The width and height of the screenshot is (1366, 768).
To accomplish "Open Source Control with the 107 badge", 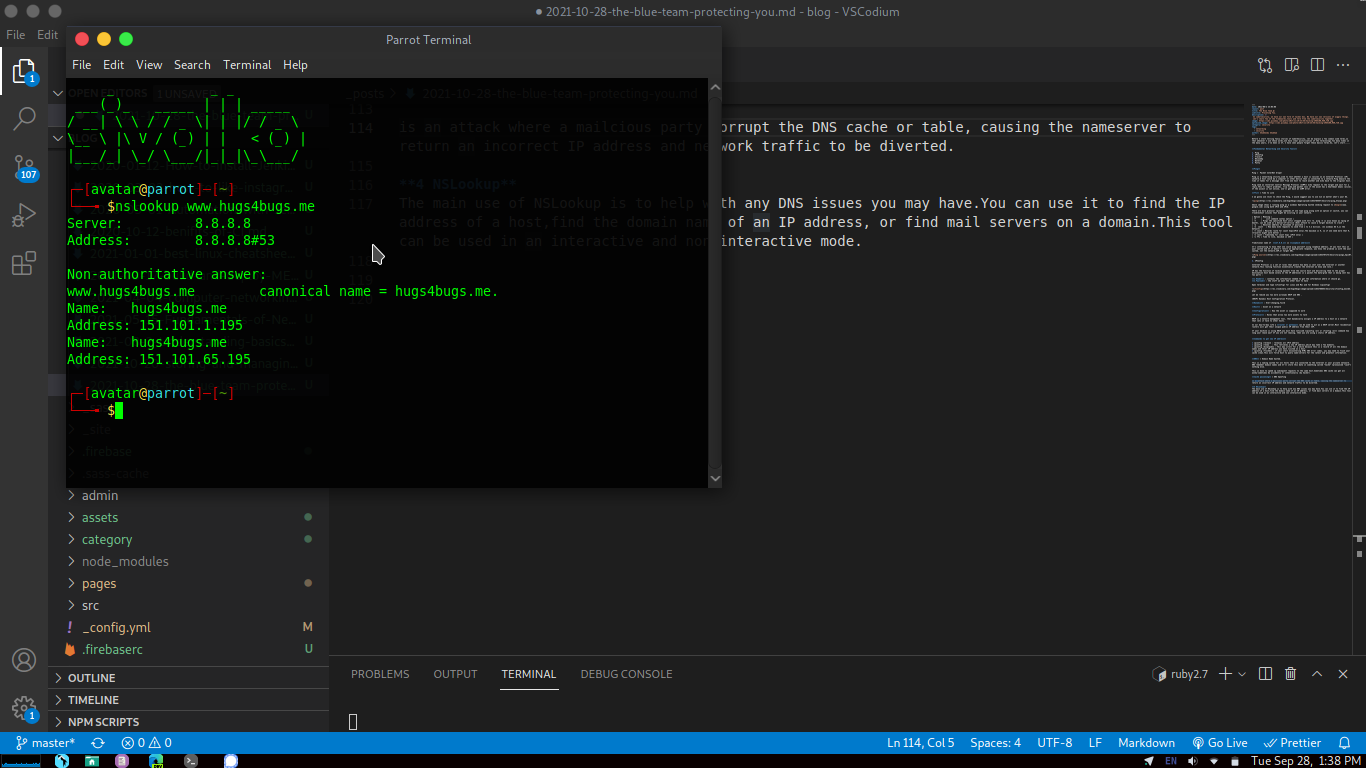I will (24, 168).
